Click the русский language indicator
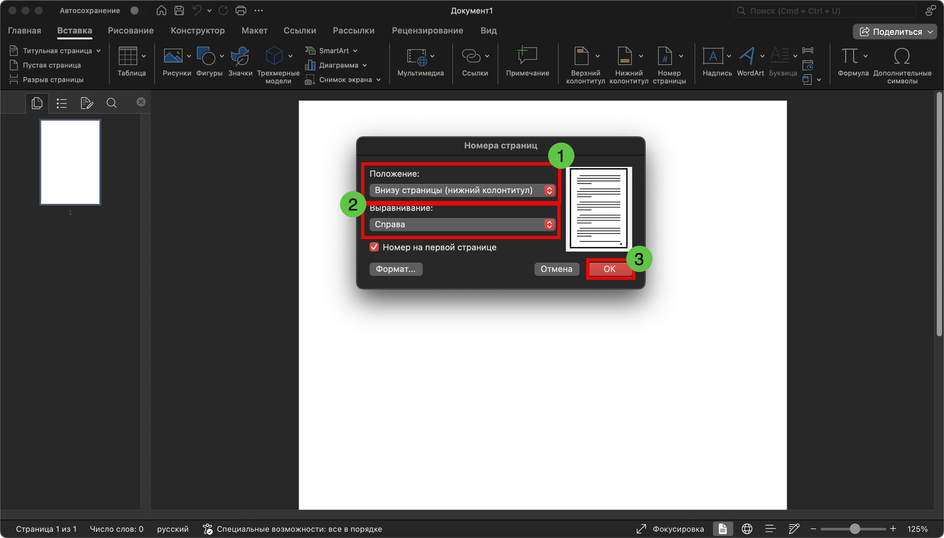The height and width of the screenshot is (538, 944). [173, 529]
